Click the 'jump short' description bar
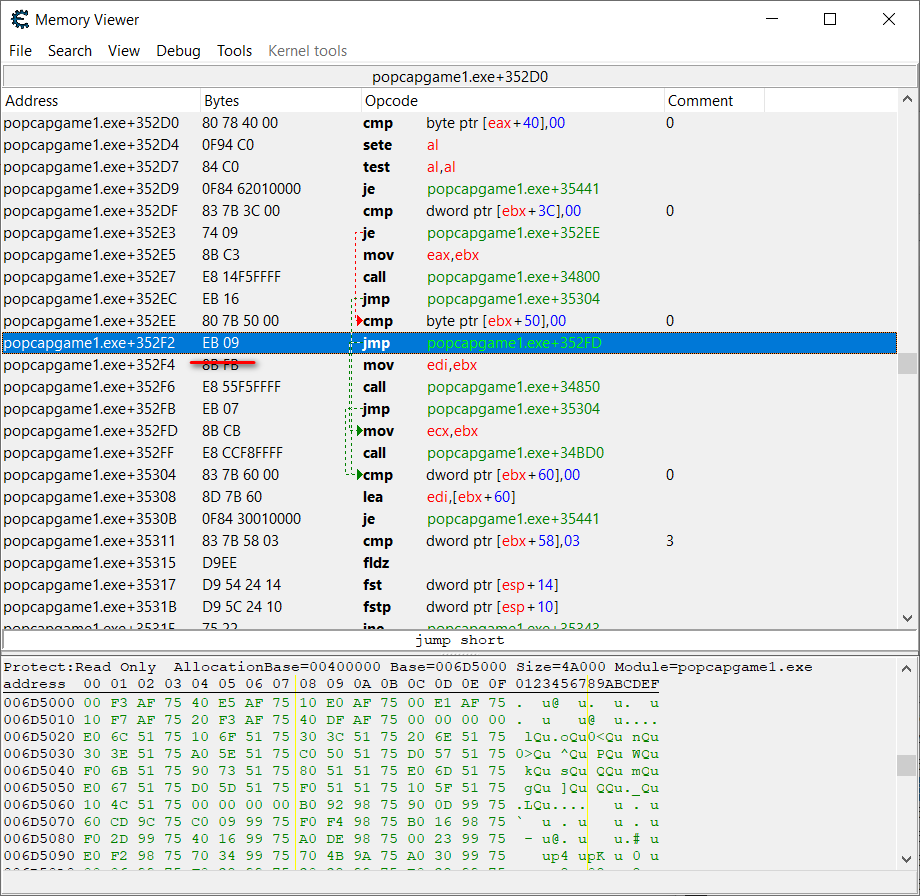920x896 pixels. tap(460, 640)
